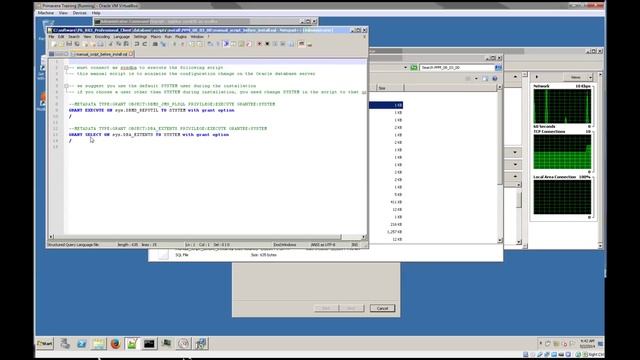This screenshot has width=640, height=360.
Task: Open the Plugins menu in Notepad++
Action: click(181, 37)
